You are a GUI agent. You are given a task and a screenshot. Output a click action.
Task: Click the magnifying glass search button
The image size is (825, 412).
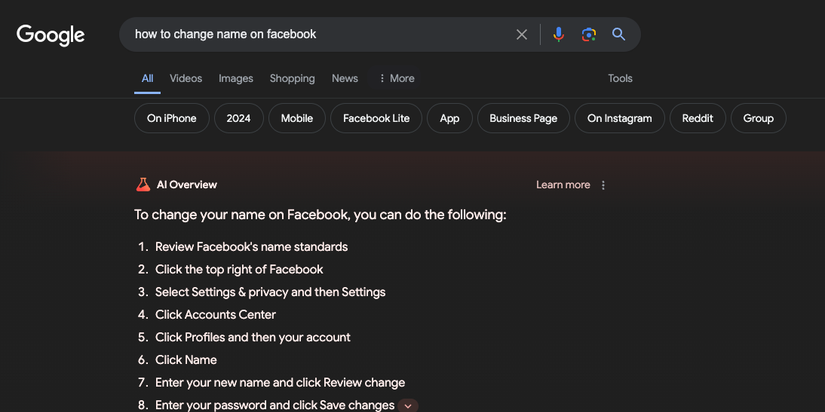[619, 34]
